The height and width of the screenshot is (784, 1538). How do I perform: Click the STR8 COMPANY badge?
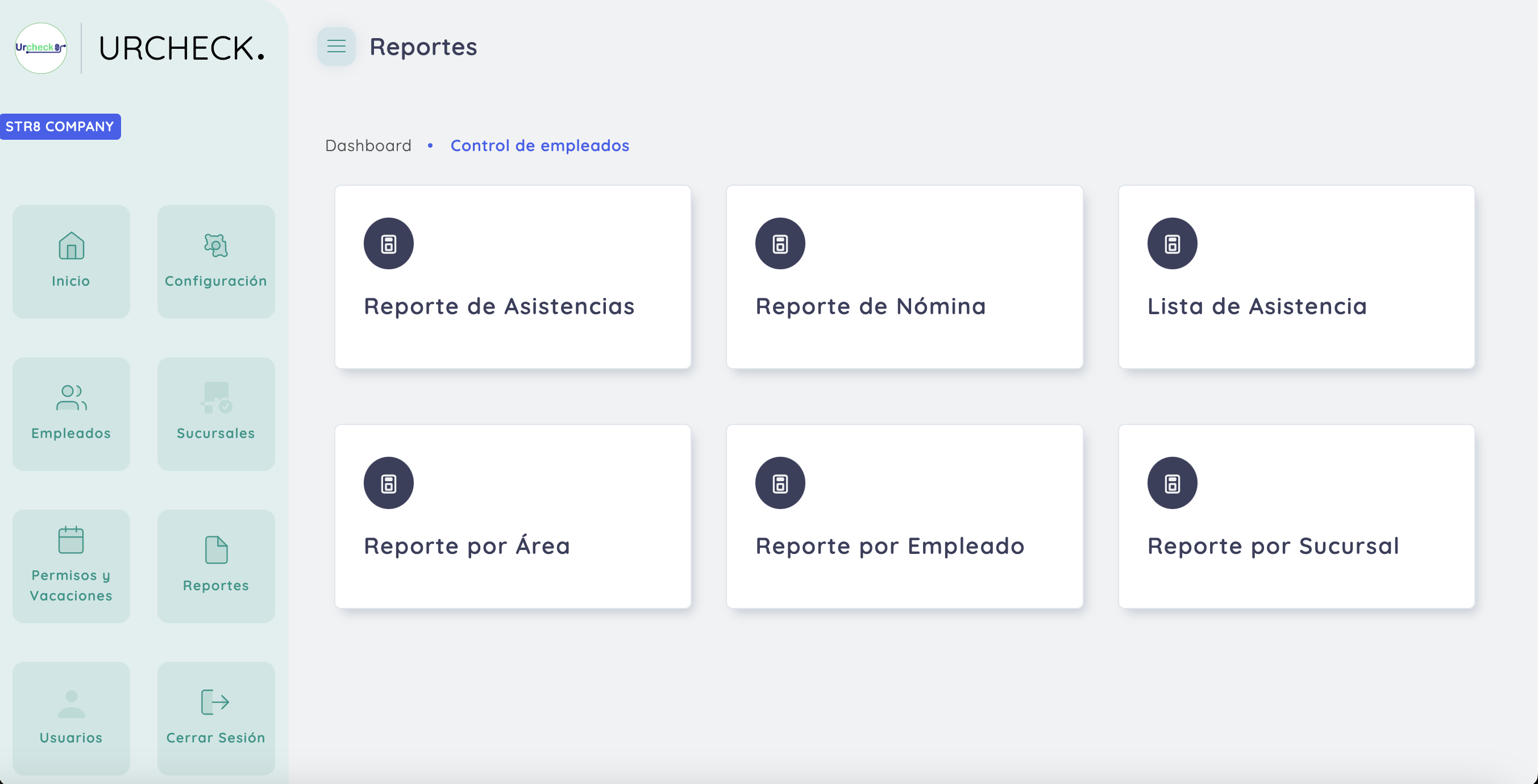point(60,127)
